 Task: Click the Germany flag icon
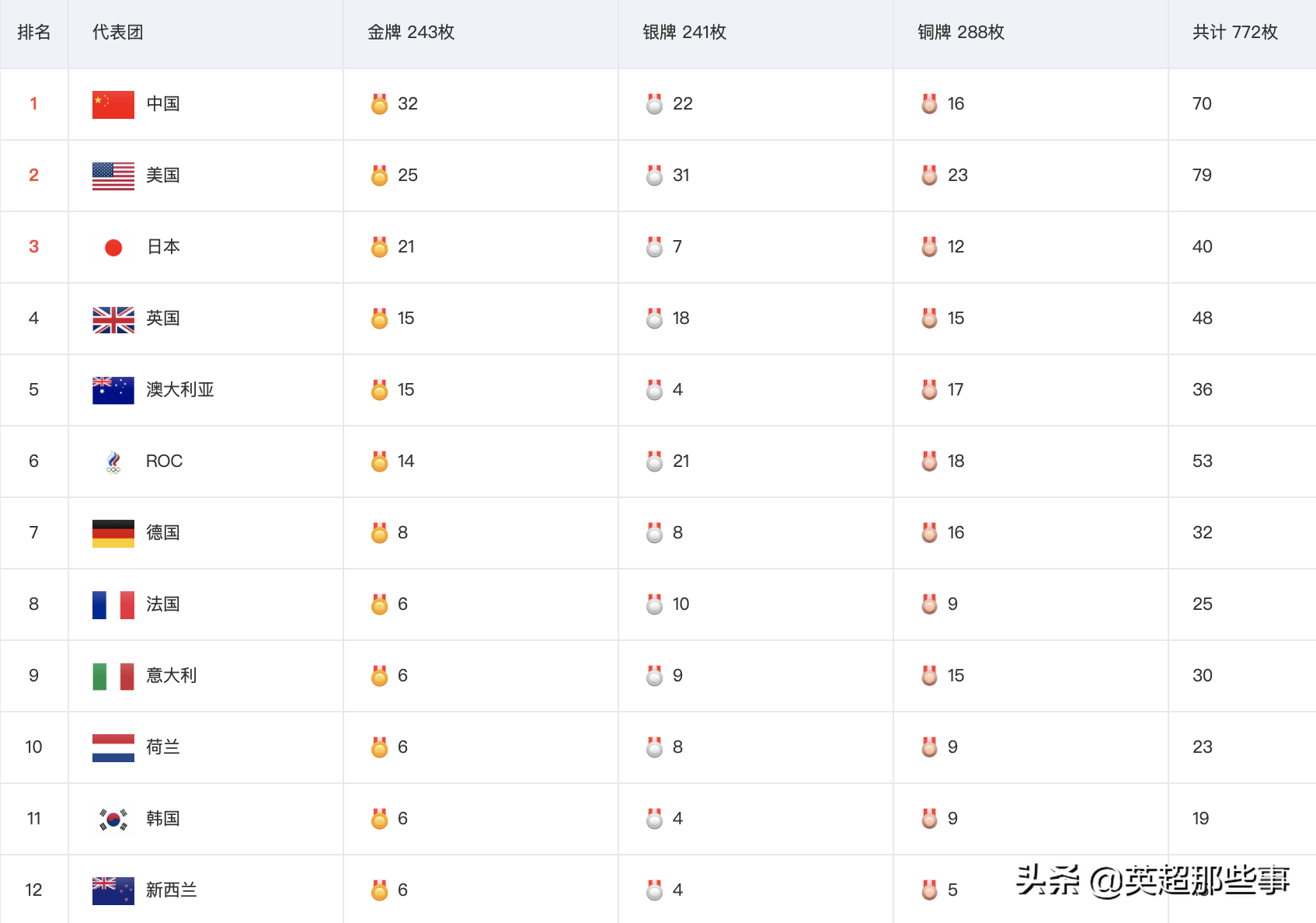pyautogui.click(x=113, y=533)
